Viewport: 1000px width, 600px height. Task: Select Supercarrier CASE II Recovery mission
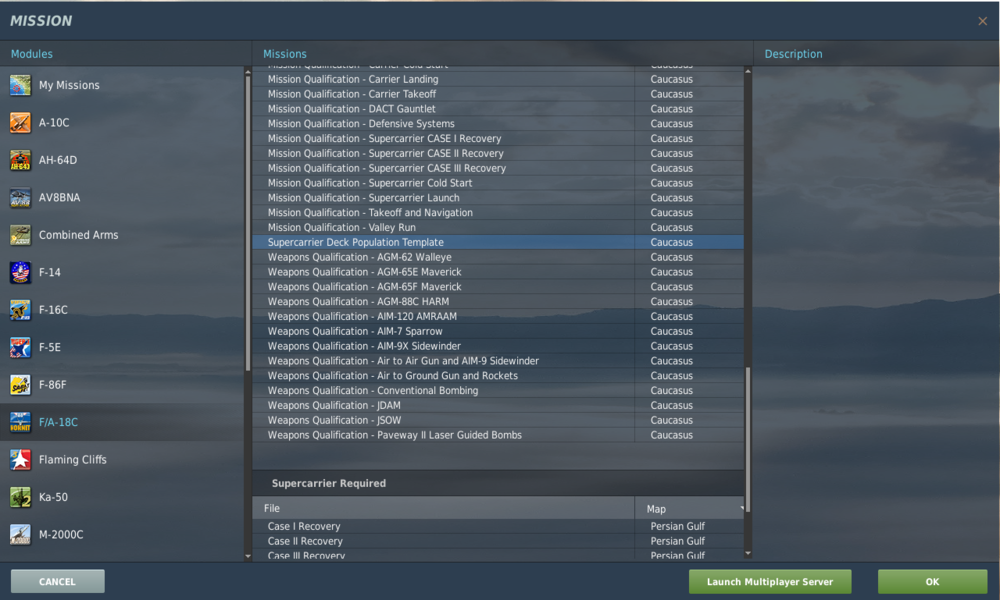497,153
